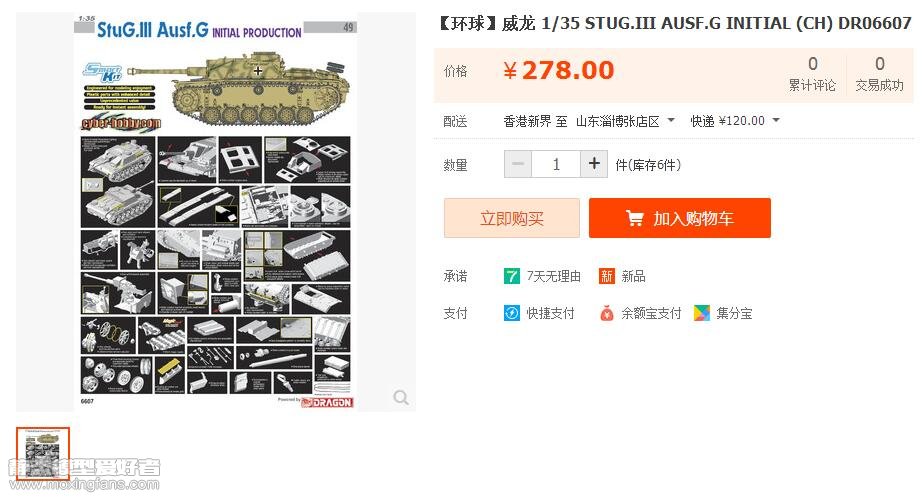Click the magnifier zoom icon on product image
This screenshot has width=922, height=499.
[x=401, y=398]
